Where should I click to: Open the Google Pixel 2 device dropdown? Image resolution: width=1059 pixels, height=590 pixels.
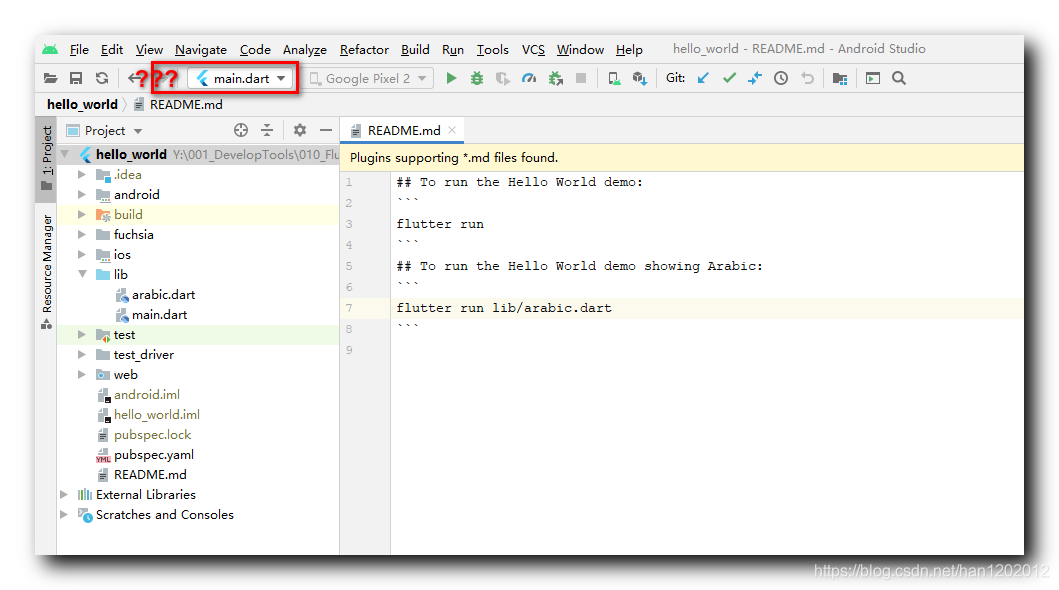(x=368, y=78)
